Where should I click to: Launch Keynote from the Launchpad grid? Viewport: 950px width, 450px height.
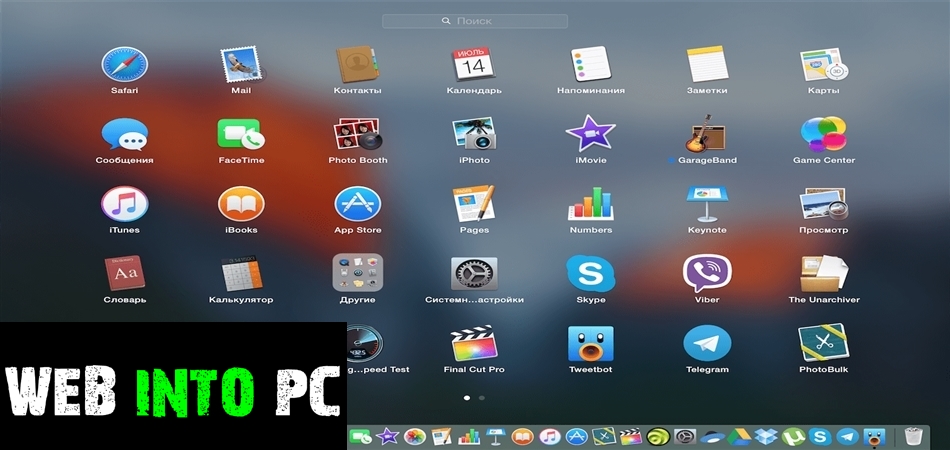707,203
